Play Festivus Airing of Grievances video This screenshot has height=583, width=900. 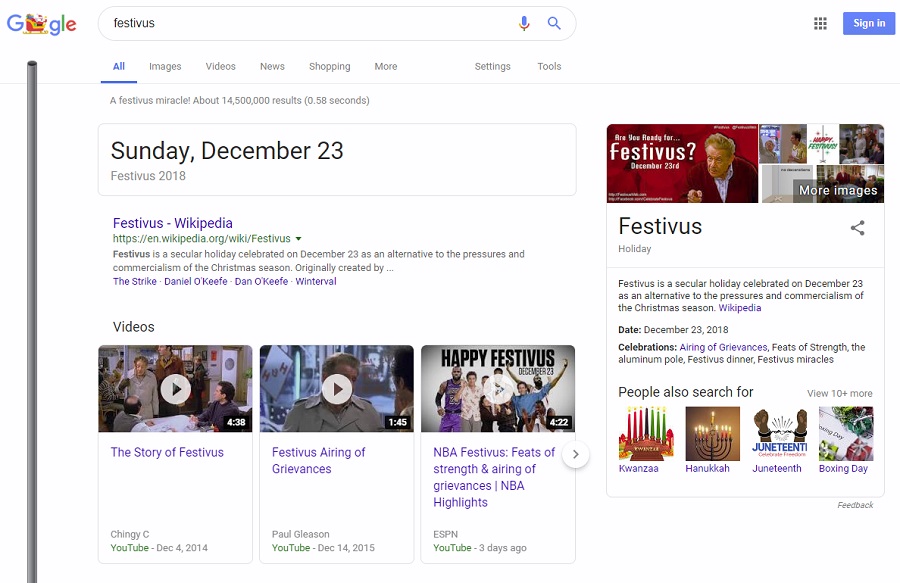336,389
